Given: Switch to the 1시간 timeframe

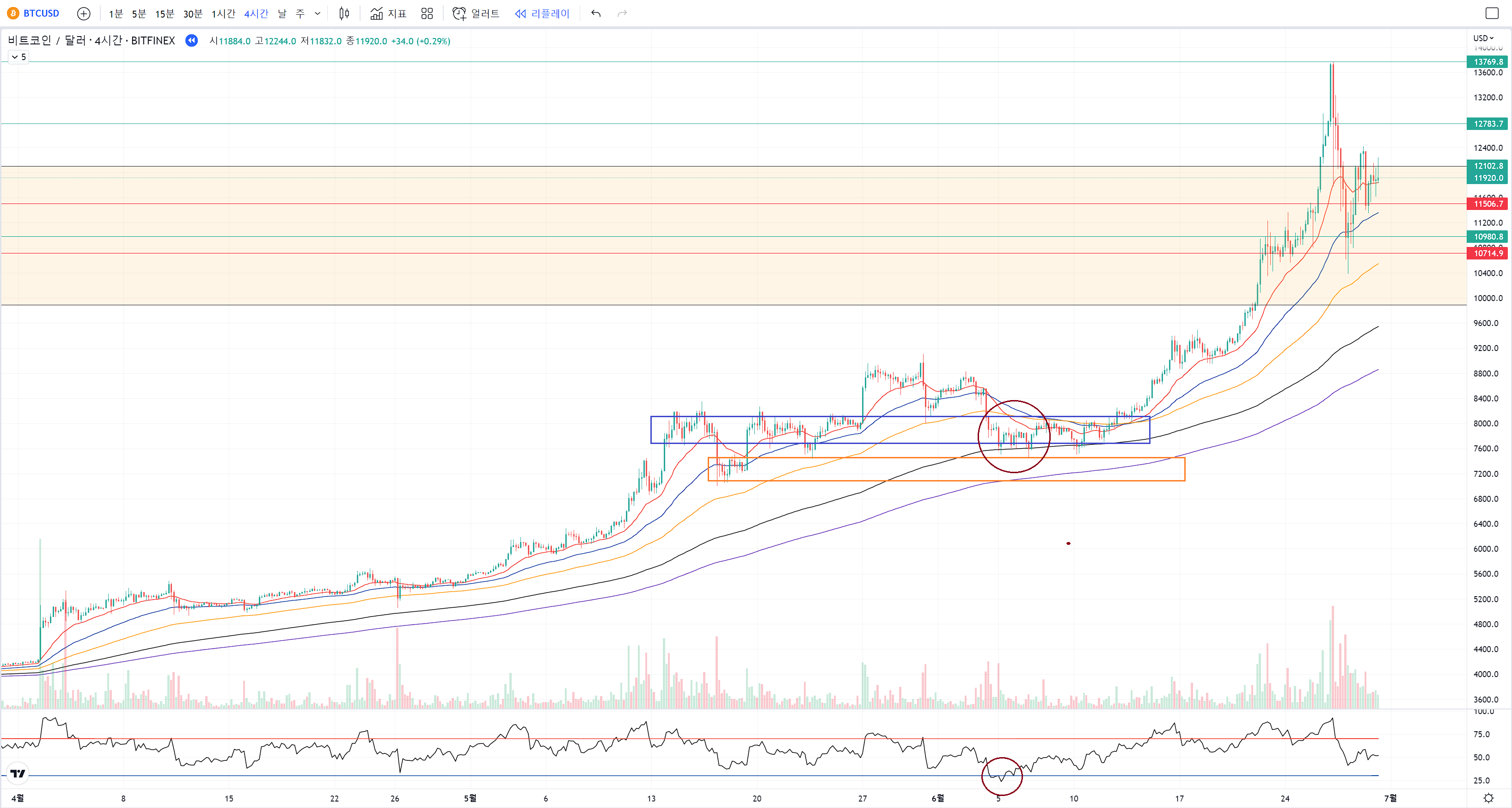Looking at the screenshot, I should tap(223, 13).
